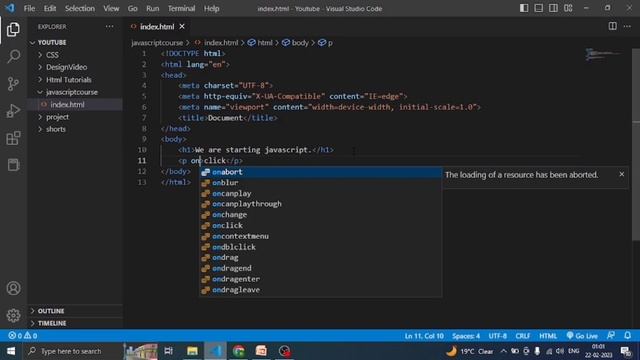This screenshot has width=640, height=360.
Task: Choose oncontextmenu from suggestion list
Action: [320, 236]
